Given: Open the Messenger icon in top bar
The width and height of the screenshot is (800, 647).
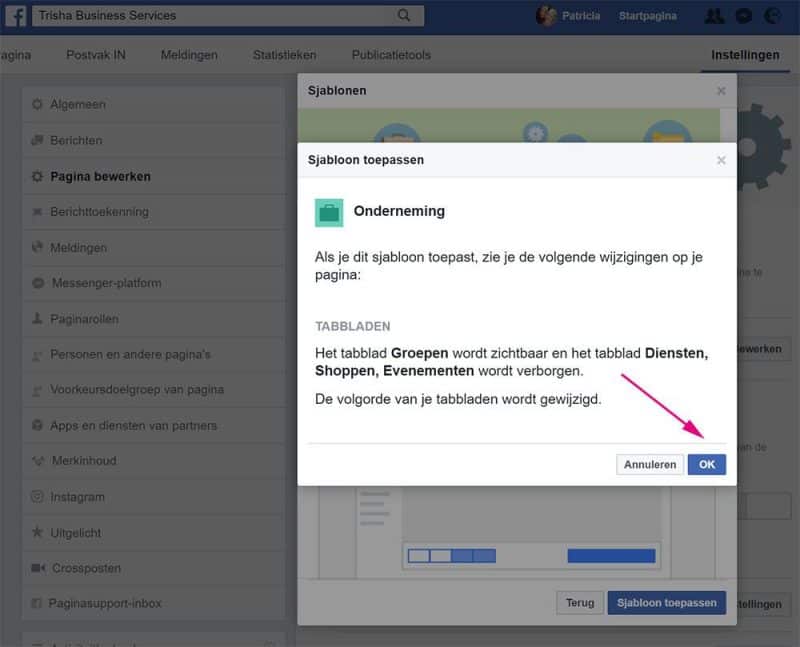Looking at the screenshot, I should click(x=744, y=16).
